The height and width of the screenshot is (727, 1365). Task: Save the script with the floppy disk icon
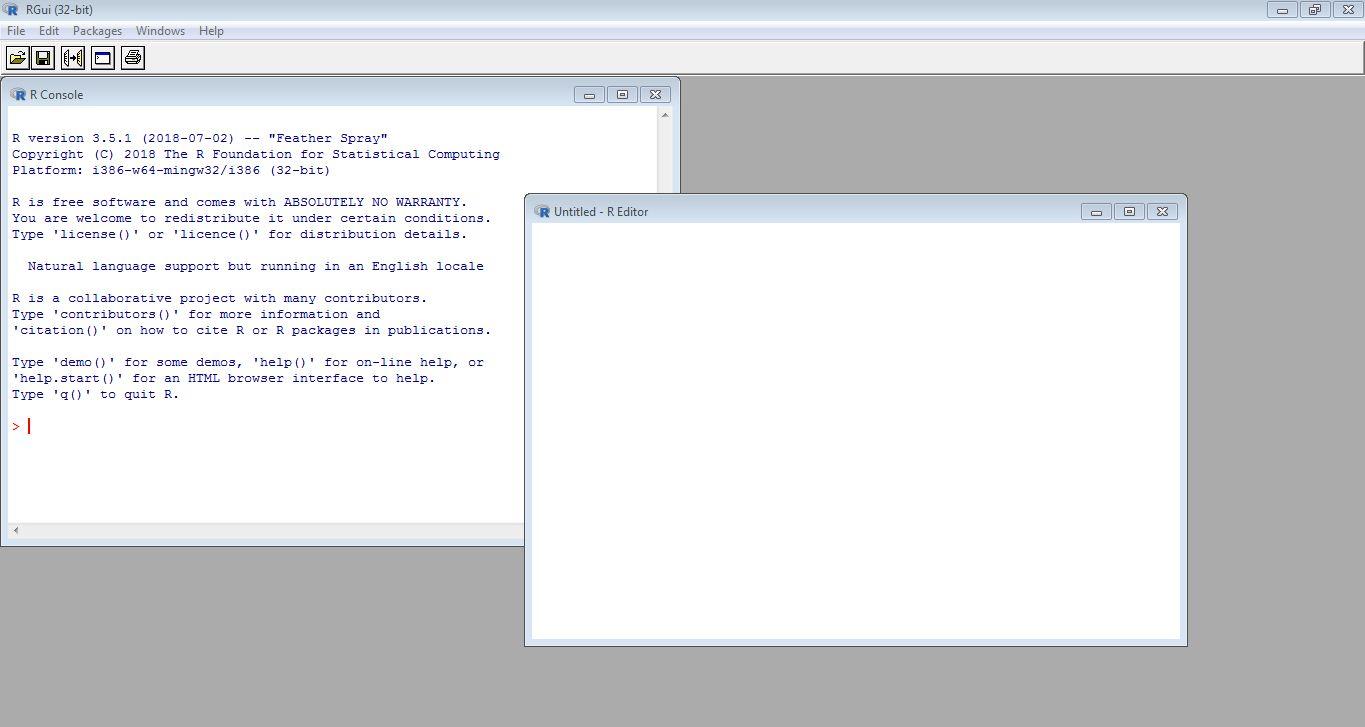43,57
